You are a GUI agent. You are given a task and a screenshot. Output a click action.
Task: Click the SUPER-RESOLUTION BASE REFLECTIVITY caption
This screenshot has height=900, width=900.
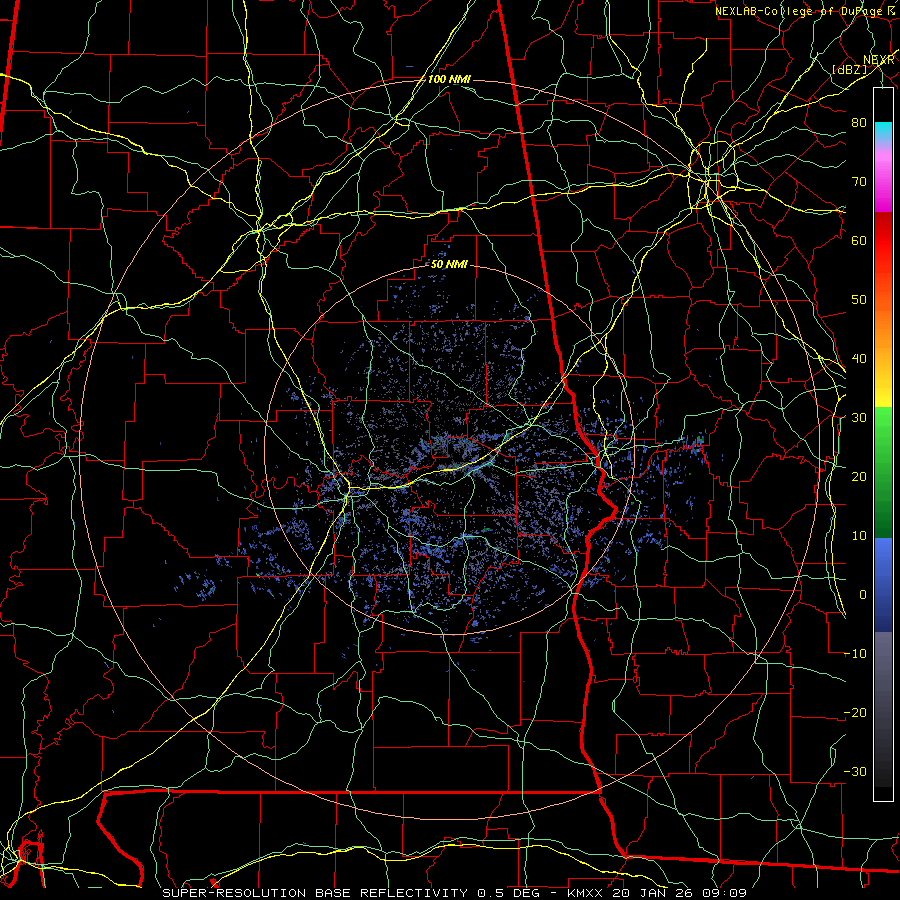coord(315,893)
